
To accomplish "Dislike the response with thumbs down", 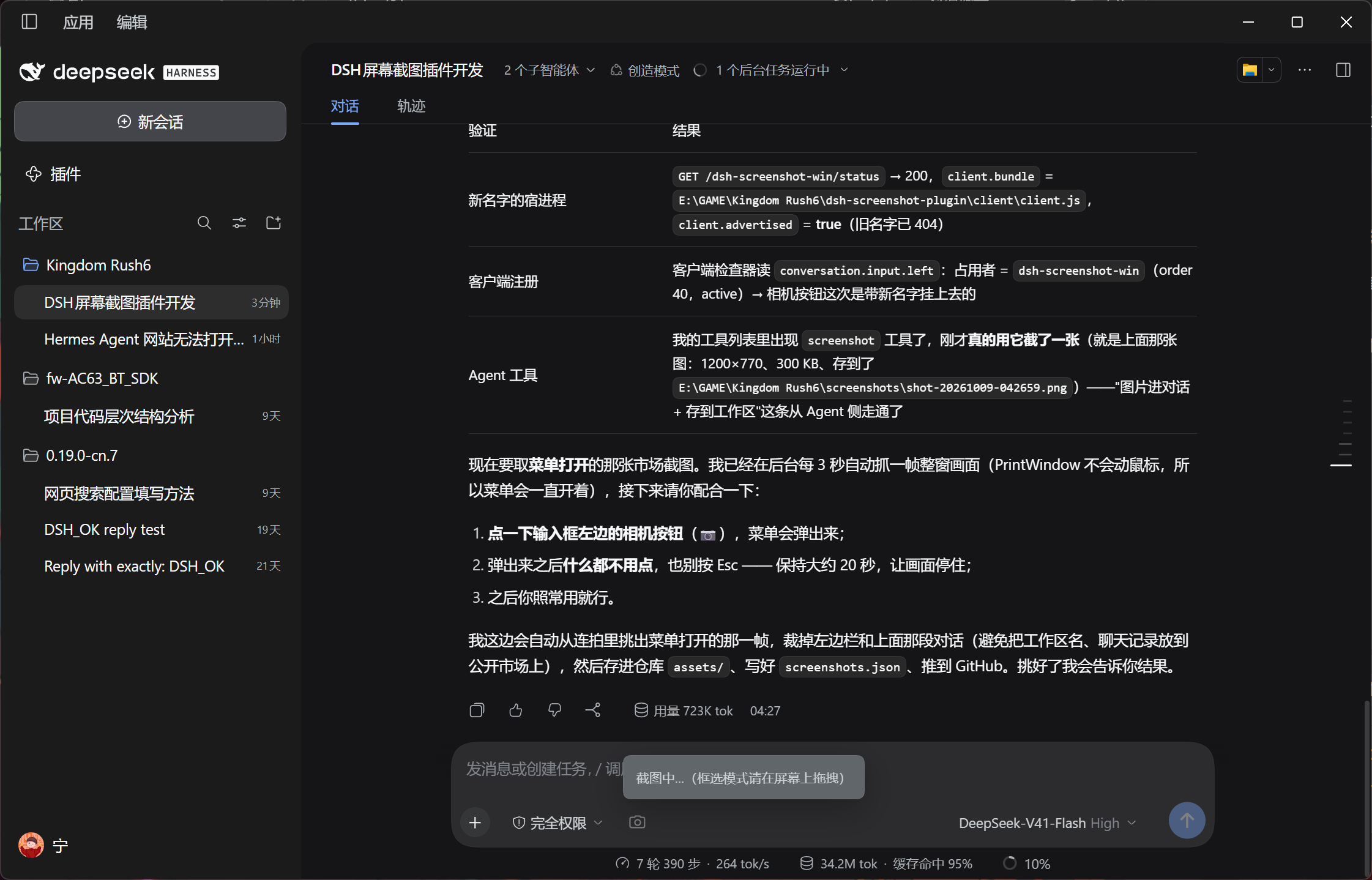I will [x=554, y=710].
